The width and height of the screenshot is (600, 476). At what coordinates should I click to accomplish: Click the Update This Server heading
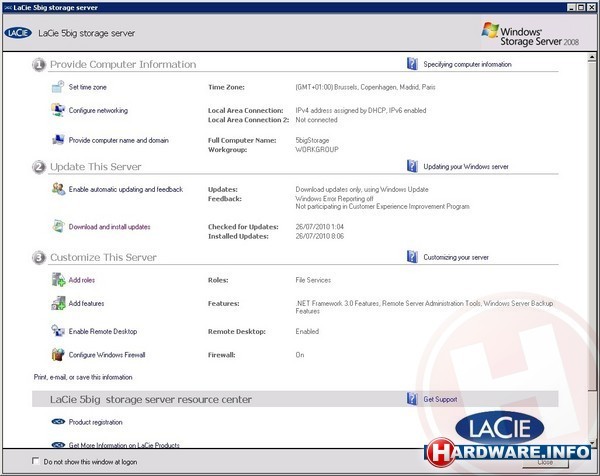click(x=96, y=167)
